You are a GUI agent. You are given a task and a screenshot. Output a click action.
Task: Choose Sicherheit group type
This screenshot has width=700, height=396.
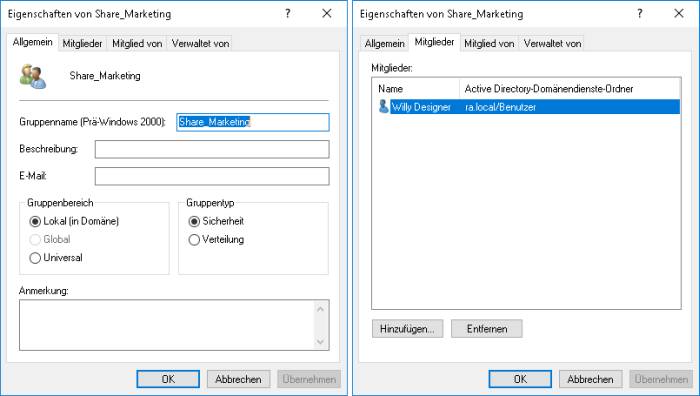pos(217,221)
